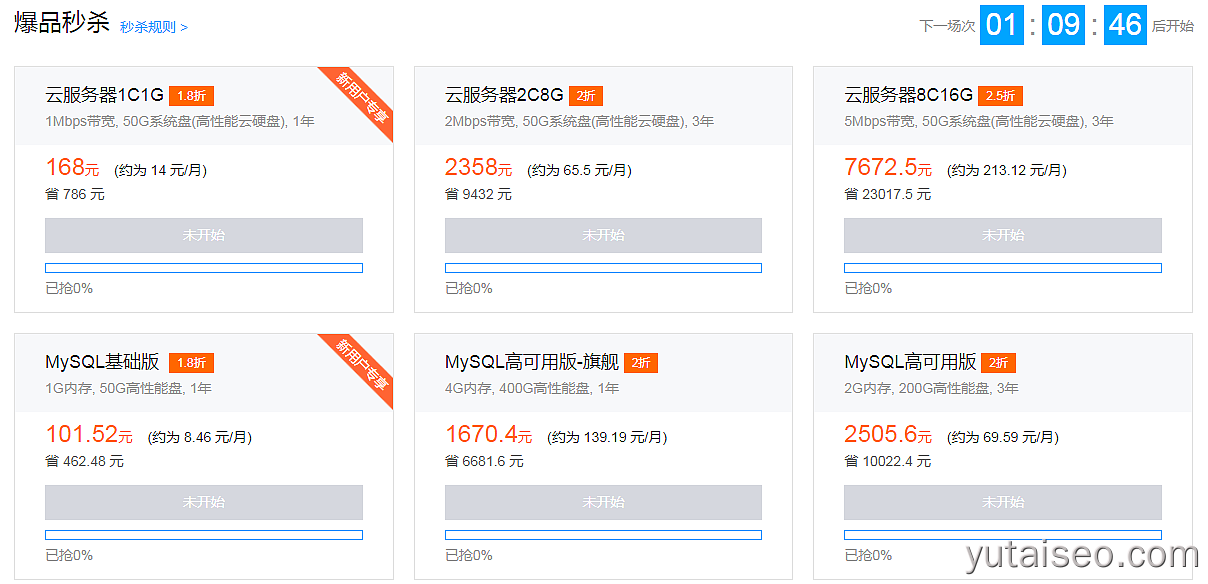Click the 省 6681.6 元 savings text
Screen dimensions: 1208x584
click(484, 461)
